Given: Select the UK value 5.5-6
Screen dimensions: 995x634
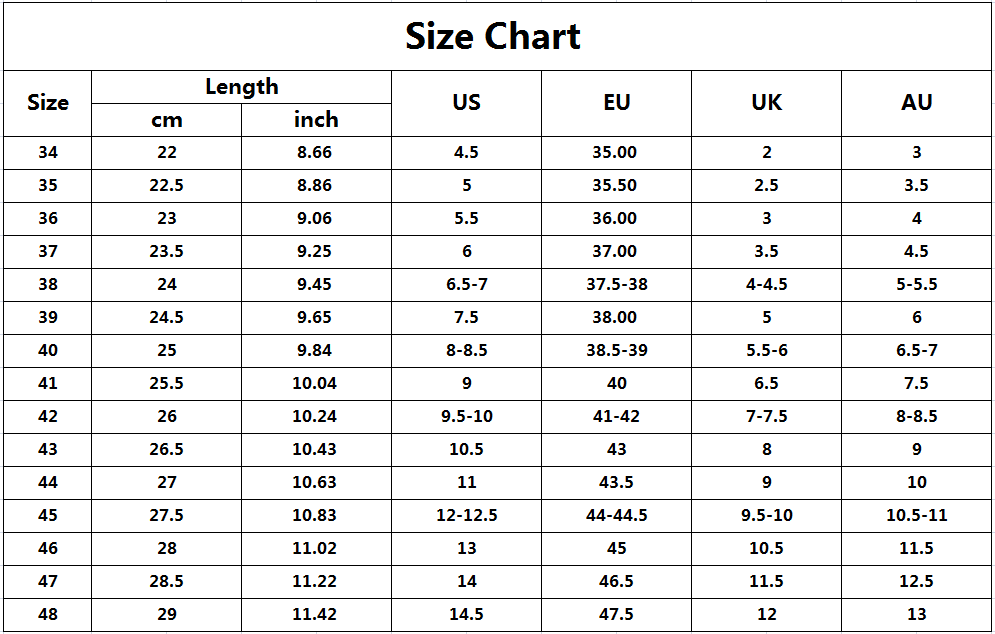Looking at the screenshot, I should [x=766, y=350].
